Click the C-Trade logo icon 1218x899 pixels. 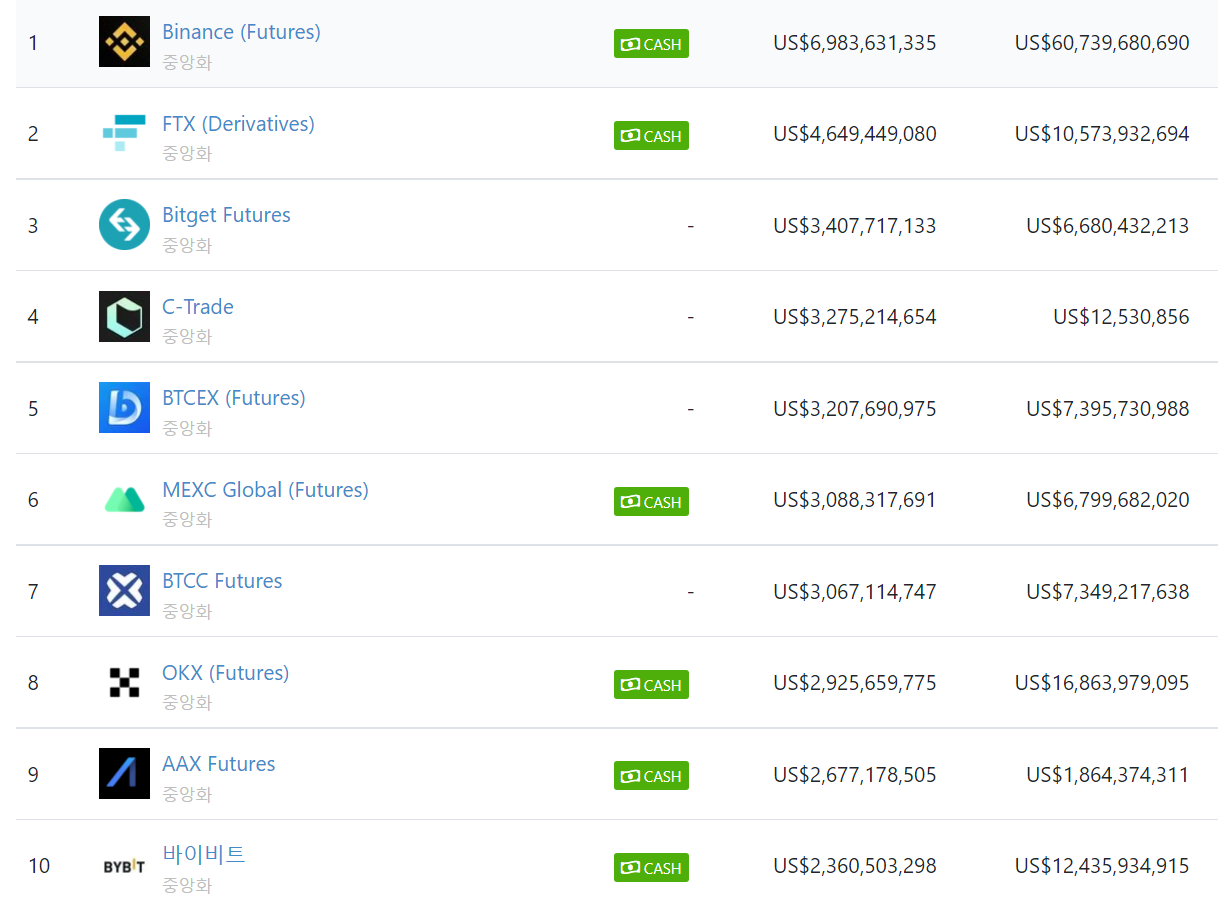124,316
